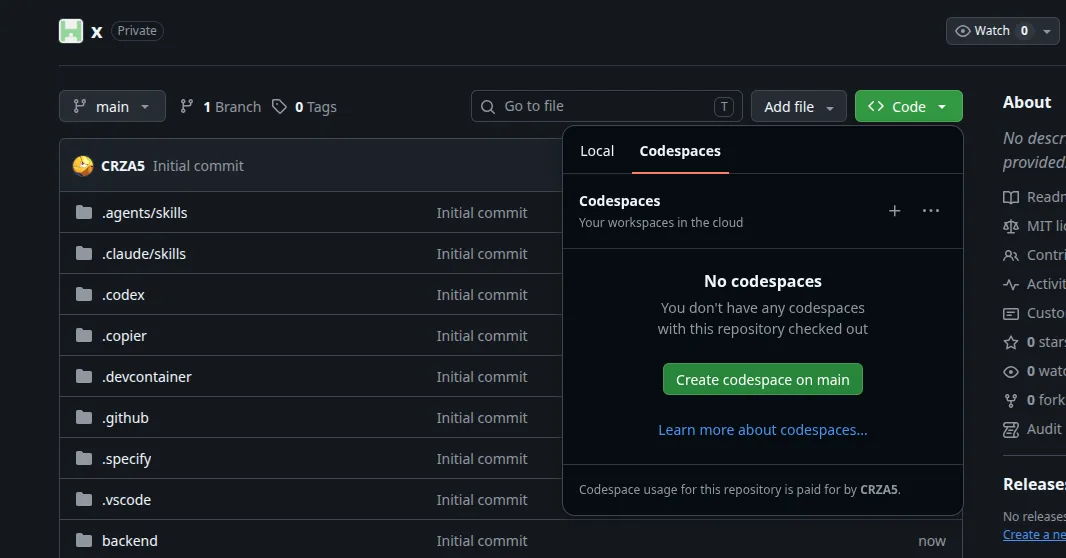
Task: Click Initial commit message for .agents/skills row
Action: click(x=482, y=213)
